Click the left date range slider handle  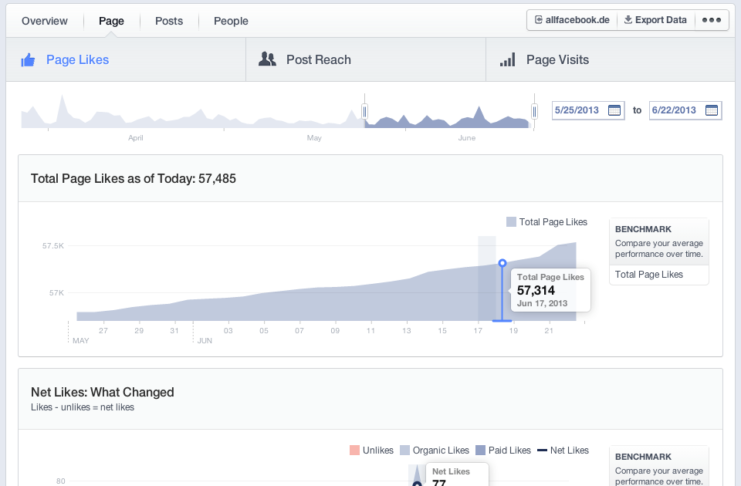pos(364,112)
